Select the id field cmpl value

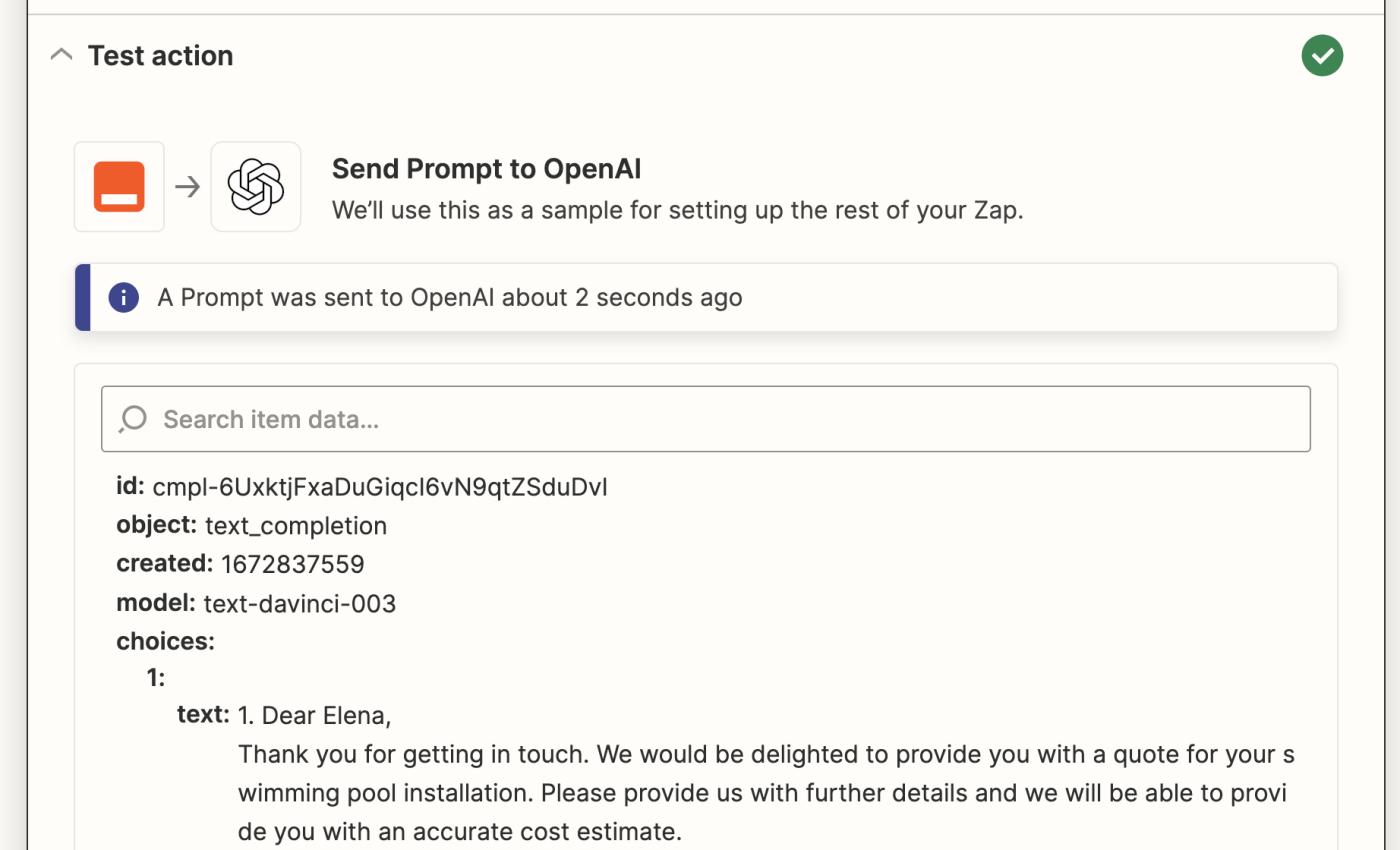(380, 487)
